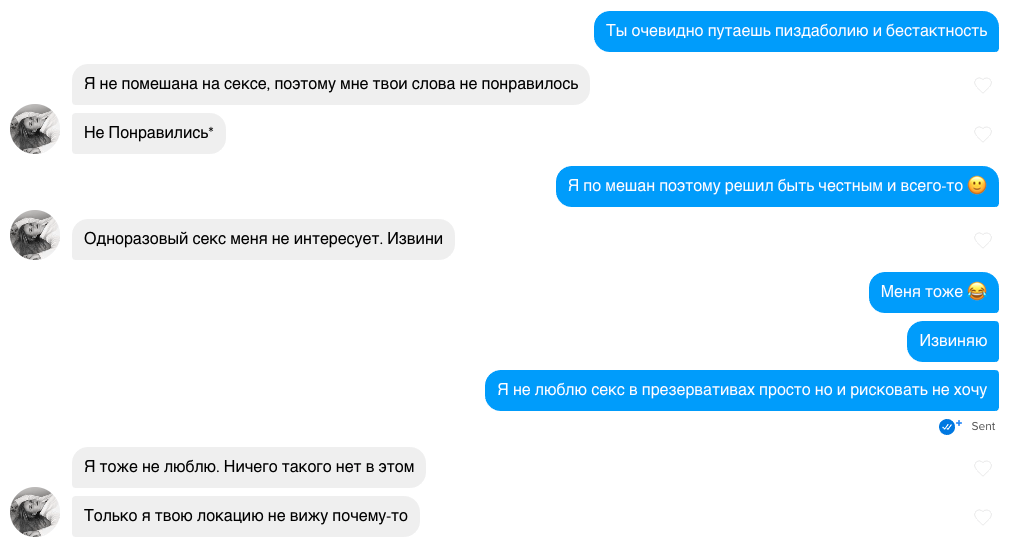Tap heart beside 'Не Понравились*' message
This screenshot has width=1011, height=551.
click(983, 134)
